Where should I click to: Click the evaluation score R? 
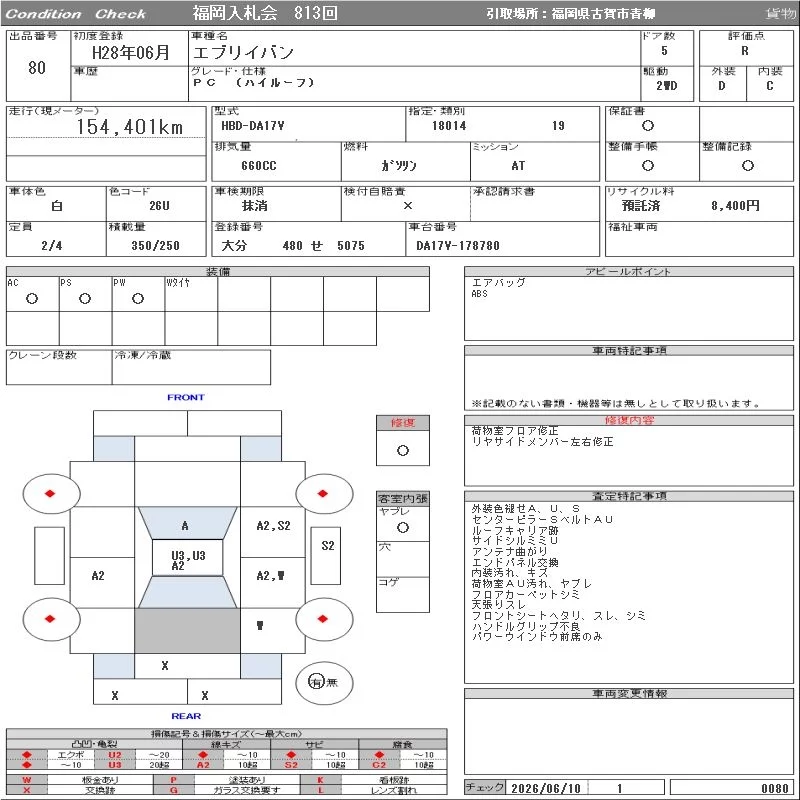click(745, 51)
